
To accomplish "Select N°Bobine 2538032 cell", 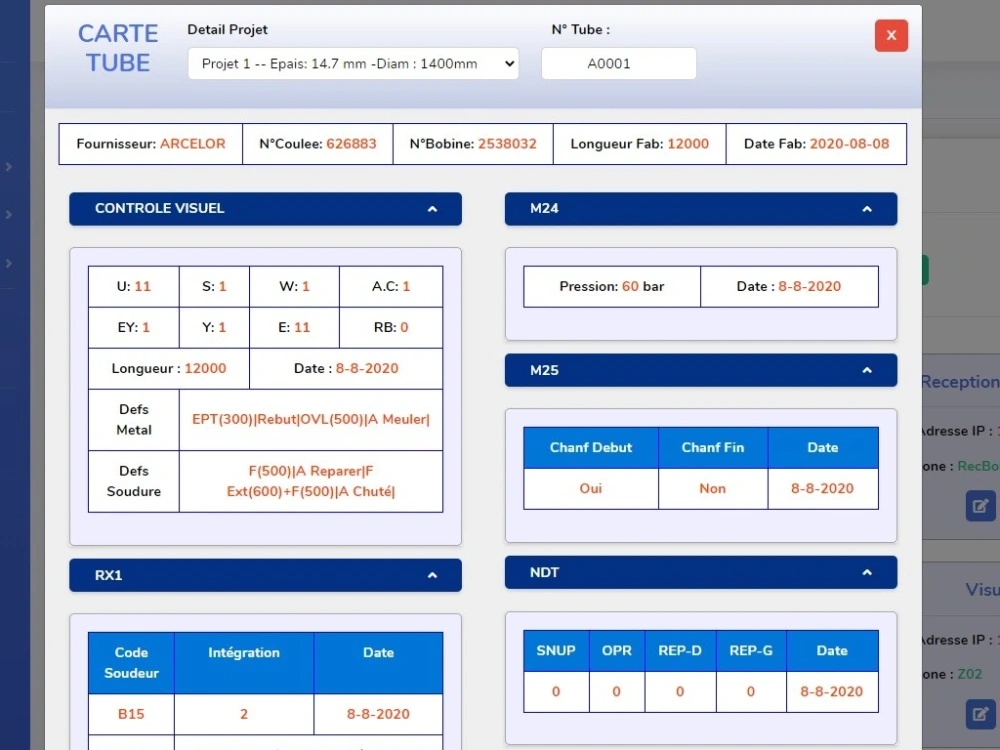I will tap(473, 144).
